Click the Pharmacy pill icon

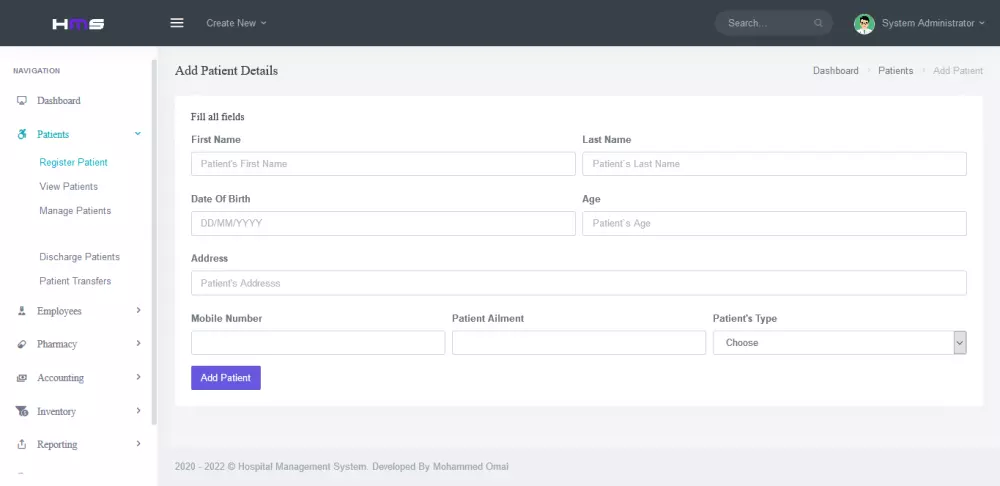[21, 344]
